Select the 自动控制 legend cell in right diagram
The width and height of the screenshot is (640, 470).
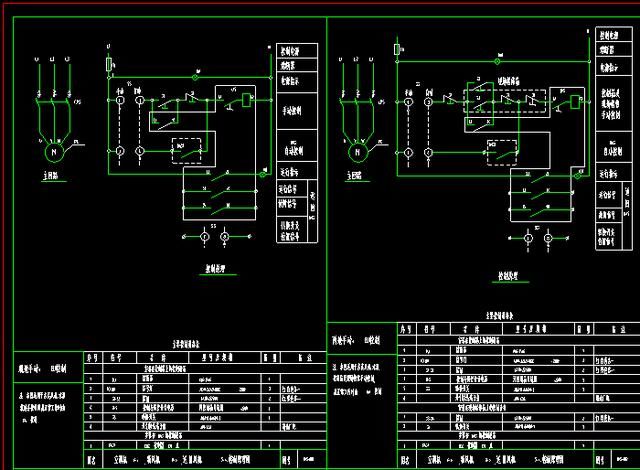pyautogui.click(x=613, y=147)
